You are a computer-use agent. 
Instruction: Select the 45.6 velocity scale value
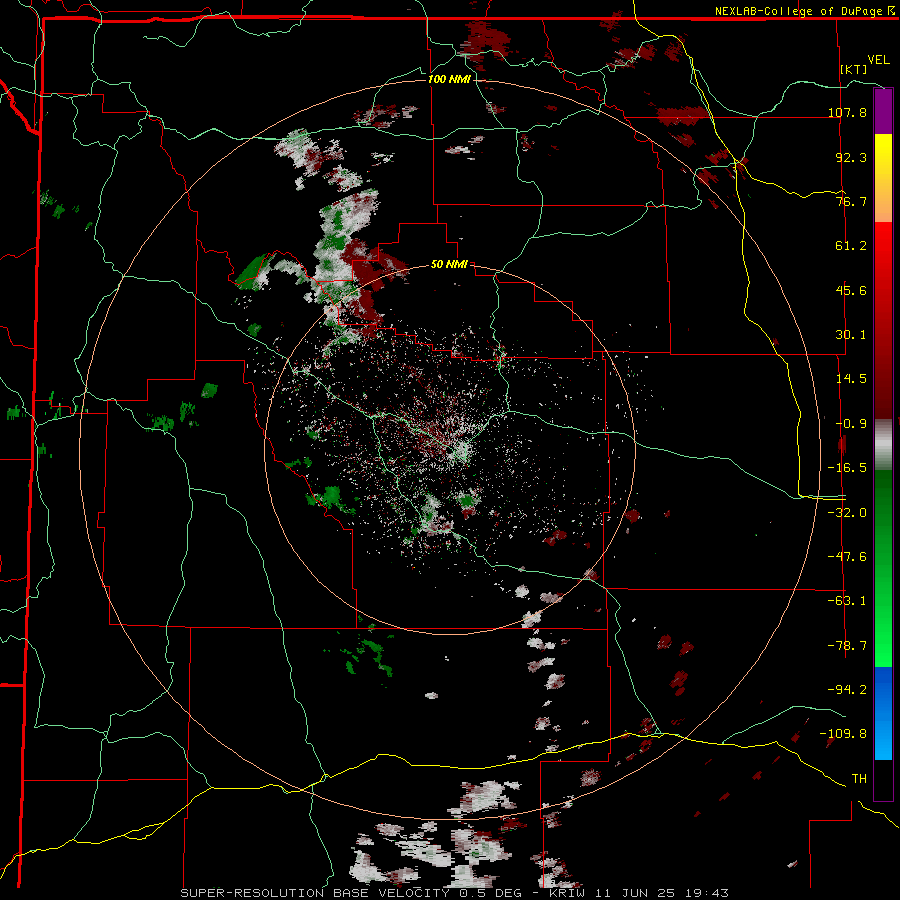tap(851, 290)
